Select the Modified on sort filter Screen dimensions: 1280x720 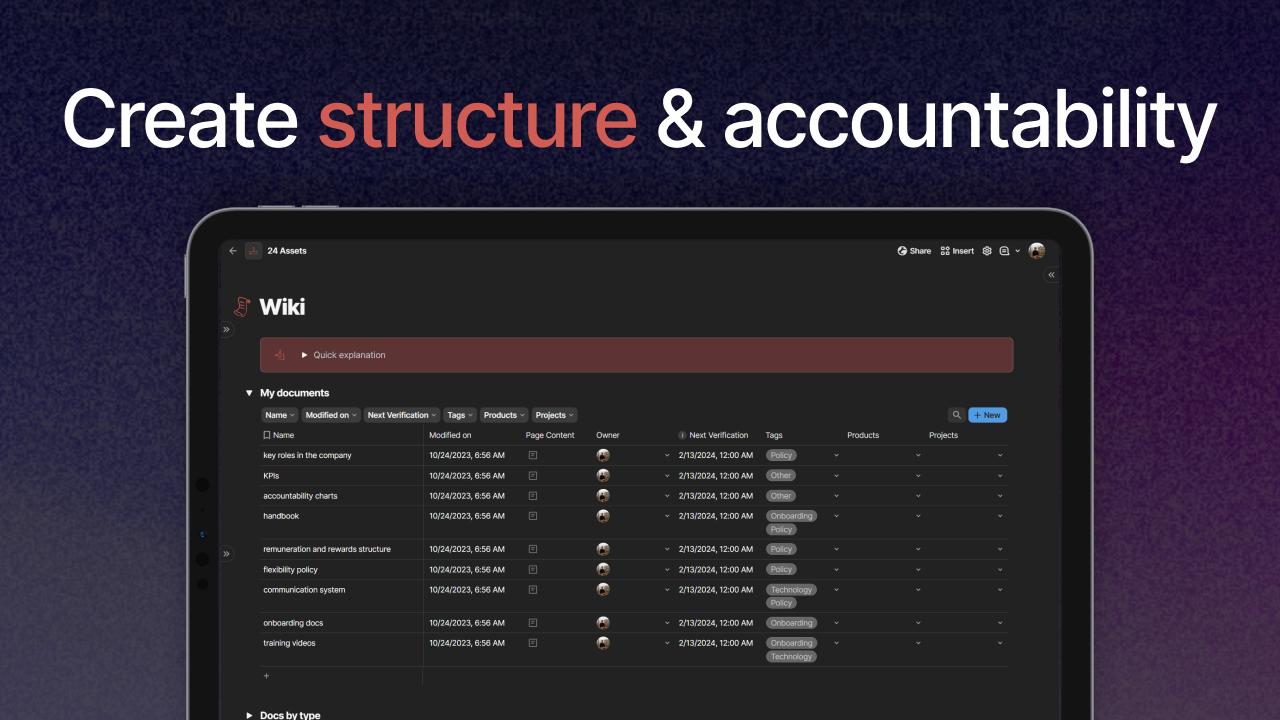[331, 415]
